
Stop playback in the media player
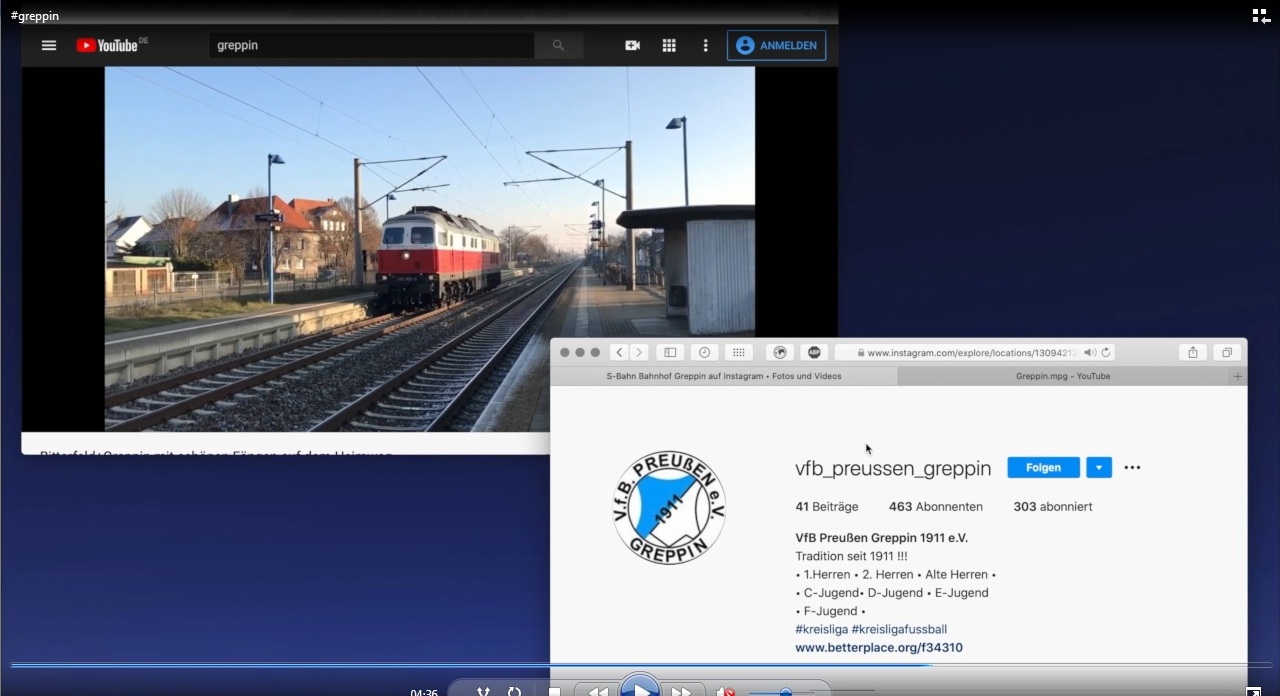pos(554,691)
